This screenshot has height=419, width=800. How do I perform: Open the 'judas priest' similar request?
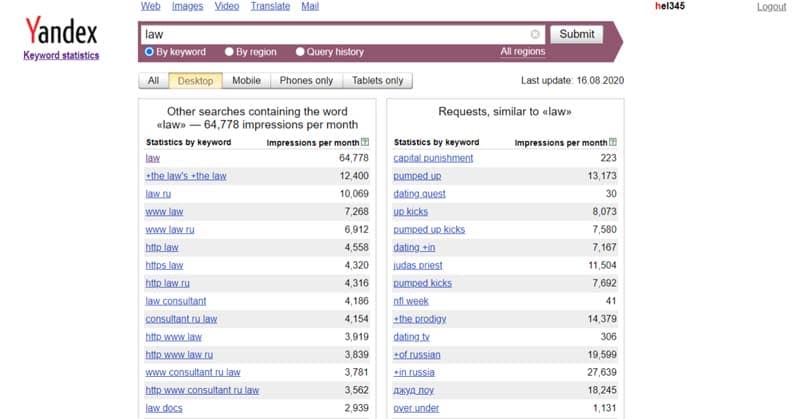418,265
